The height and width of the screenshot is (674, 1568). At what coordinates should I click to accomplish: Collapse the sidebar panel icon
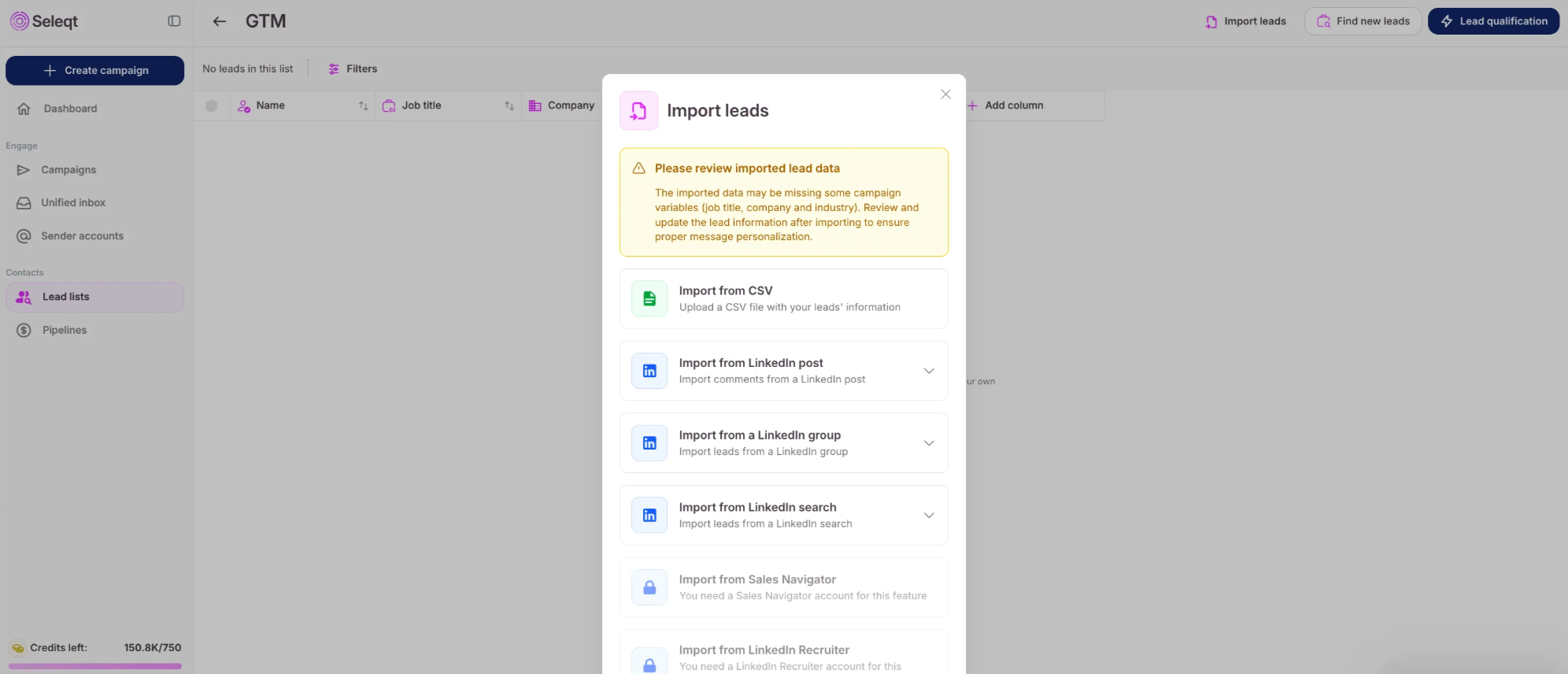point(174,21)
